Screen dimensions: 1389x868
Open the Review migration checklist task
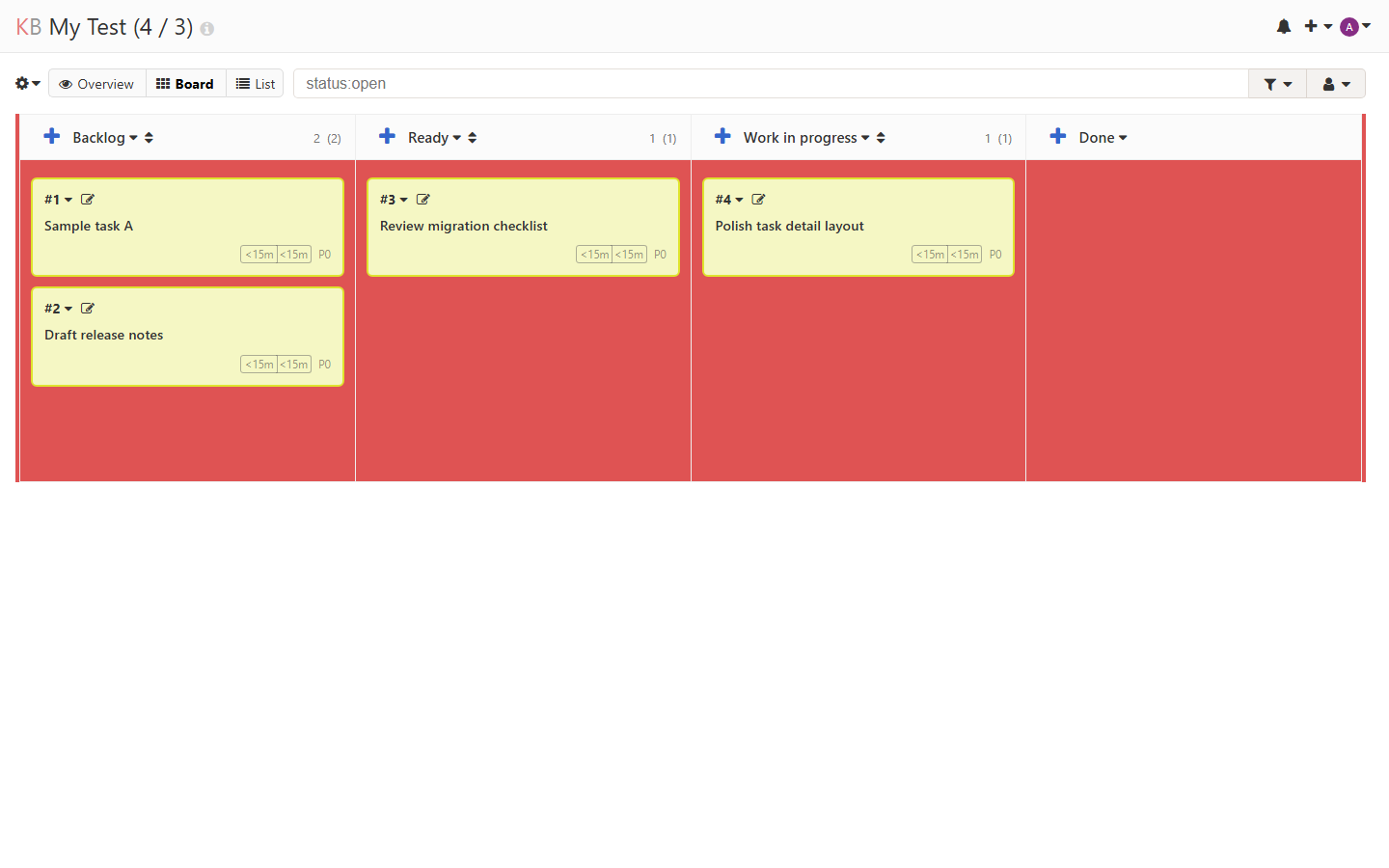point(464,226)
